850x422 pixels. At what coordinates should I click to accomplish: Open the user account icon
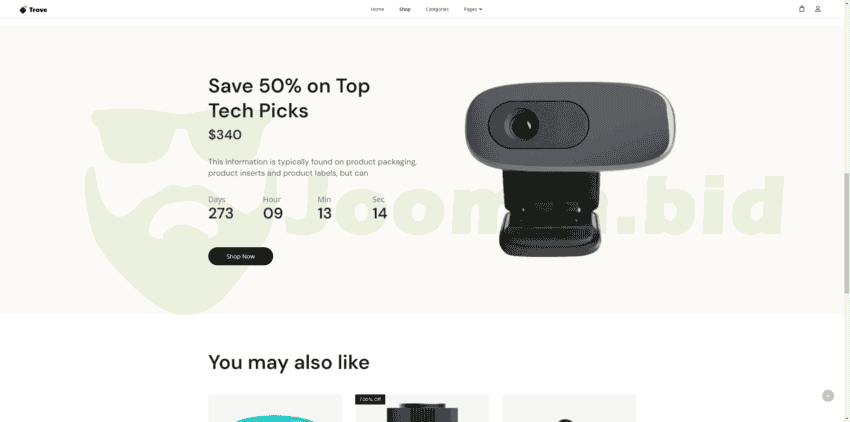(817, 9)
